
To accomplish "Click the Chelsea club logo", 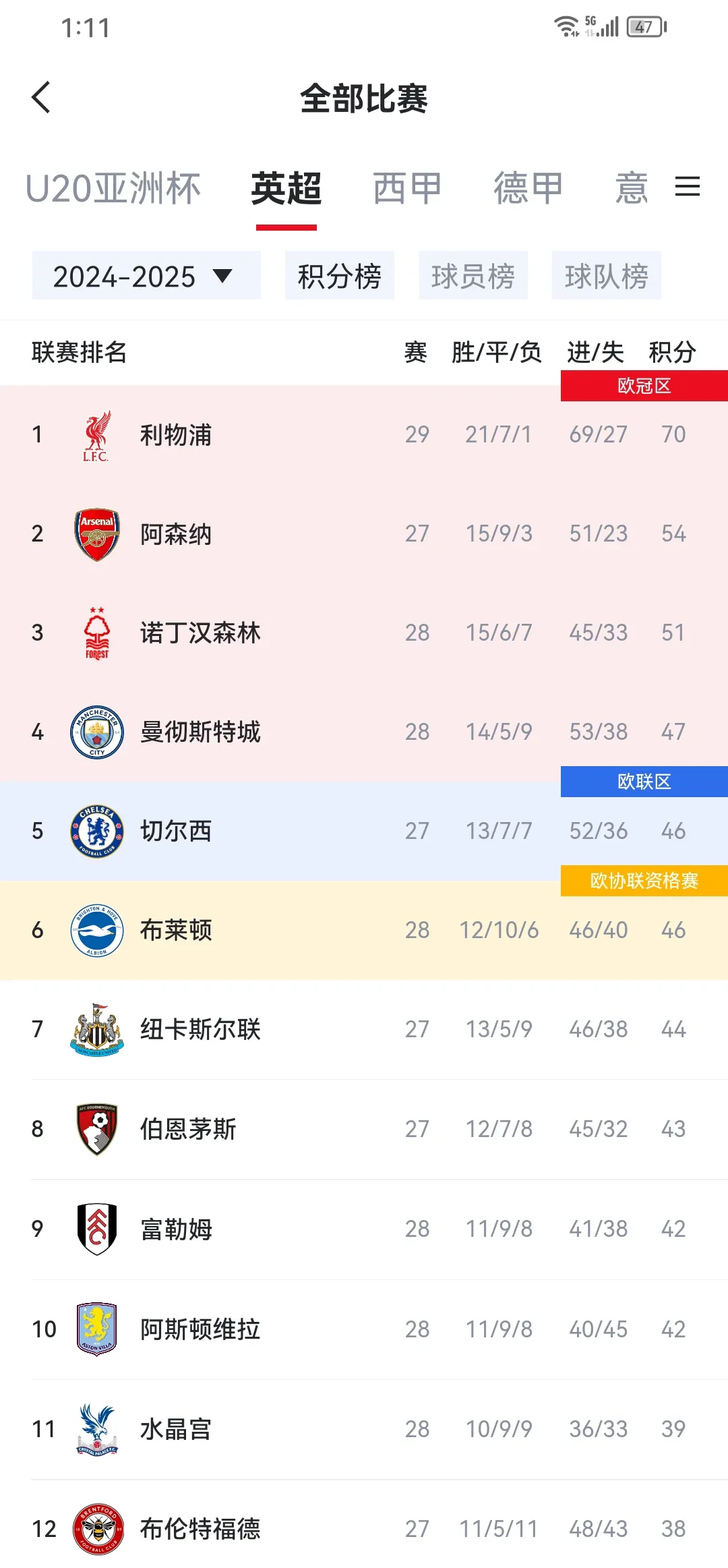I will click(x=96, y=832).
